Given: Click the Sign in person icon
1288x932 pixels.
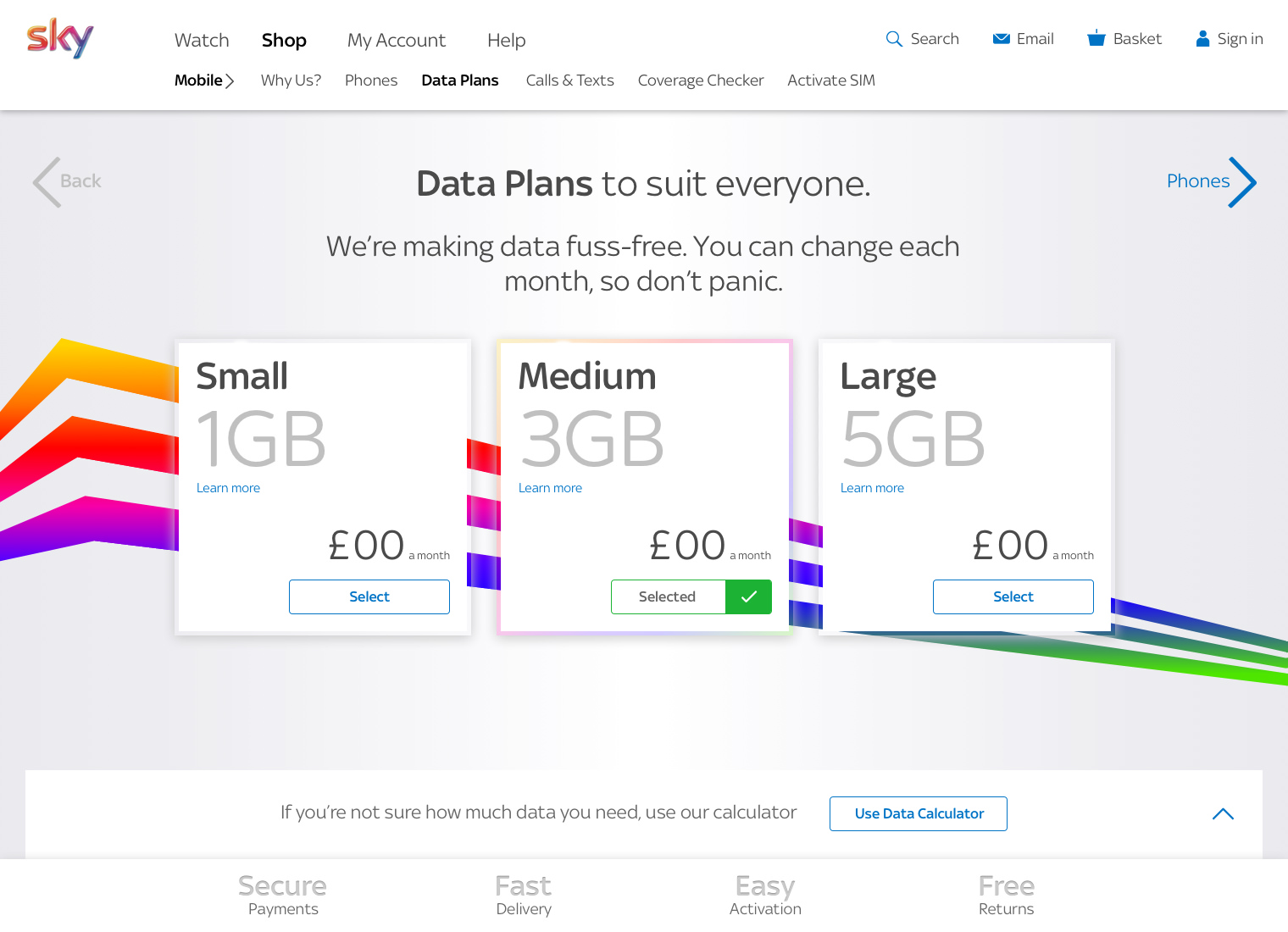Looking at the screenshot, I should [x=1202, y=39].
